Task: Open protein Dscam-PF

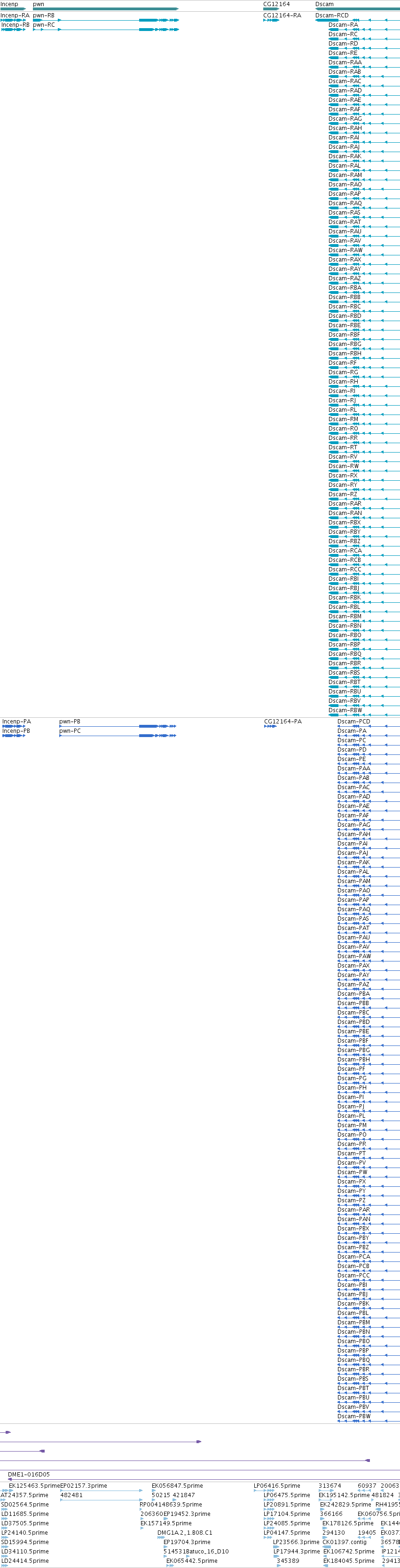Action: (x=351, y=1069)
